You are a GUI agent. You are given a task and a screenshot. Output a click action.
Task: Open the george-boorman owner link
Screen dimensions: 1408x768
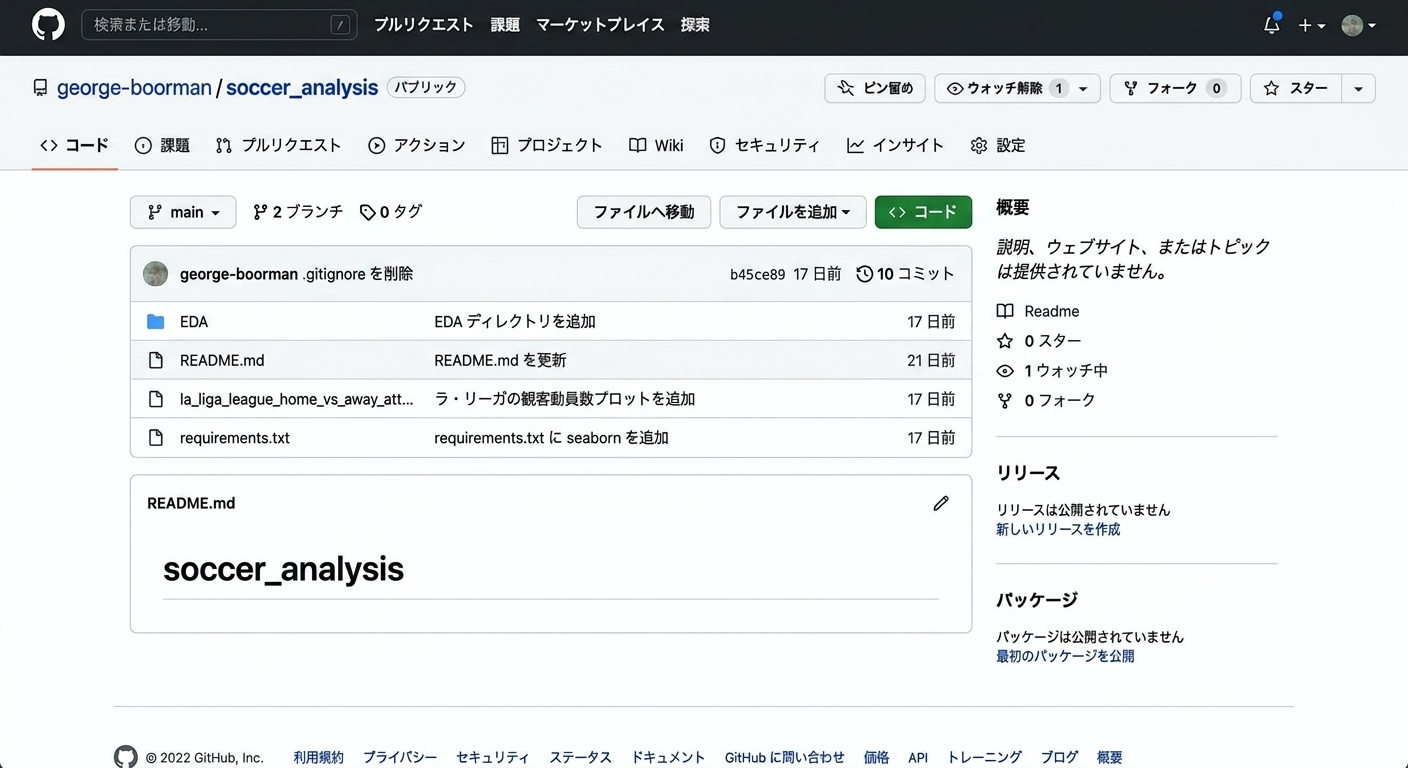tap(134, 88)
